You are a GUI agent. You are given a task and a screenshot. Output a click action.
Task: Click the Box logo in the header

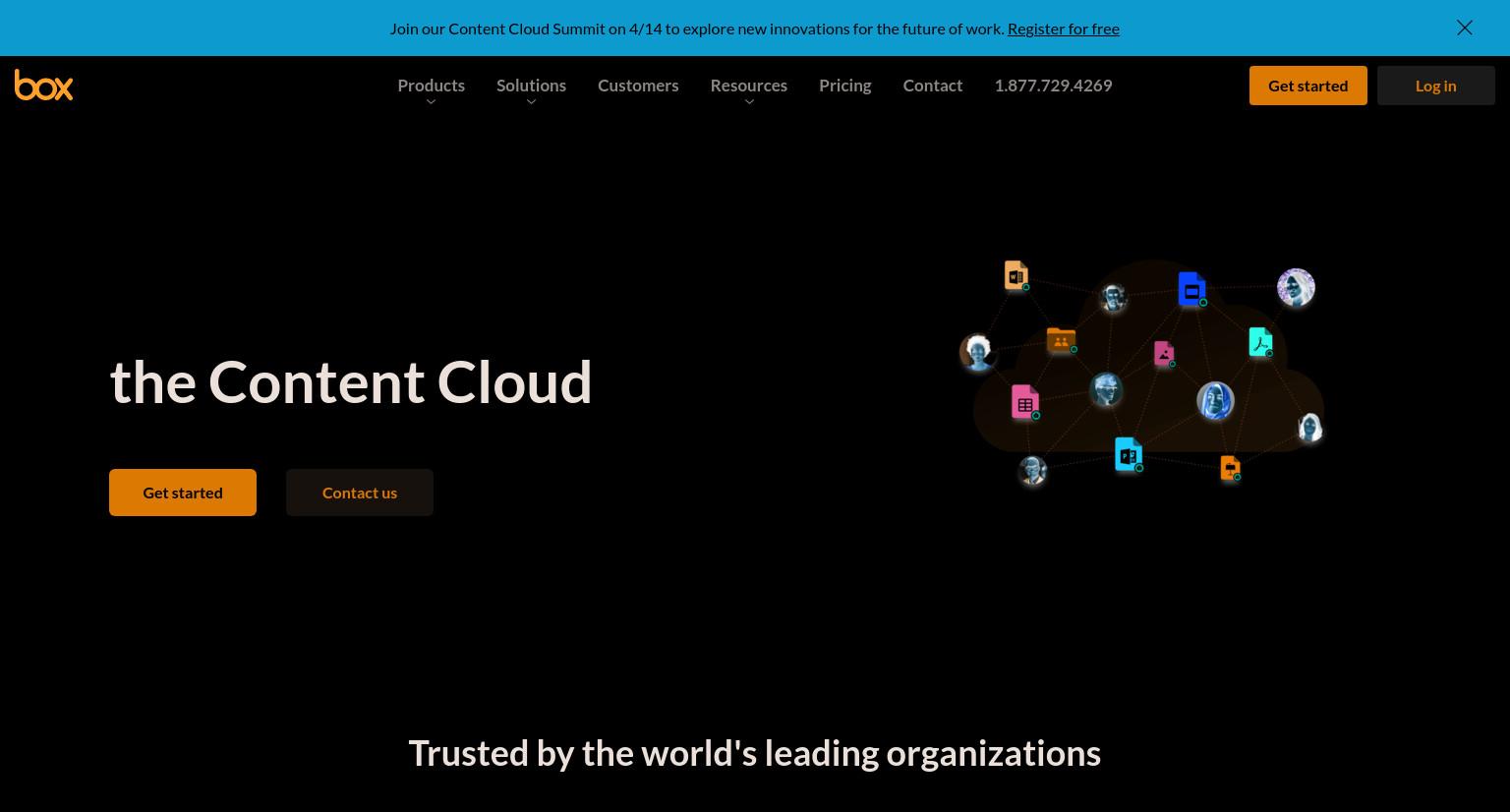(43, 85)
